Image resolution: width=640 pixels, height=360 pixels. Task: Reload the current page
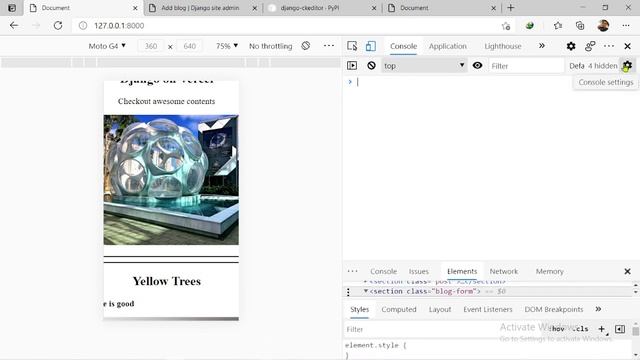(x=58, y=26)
